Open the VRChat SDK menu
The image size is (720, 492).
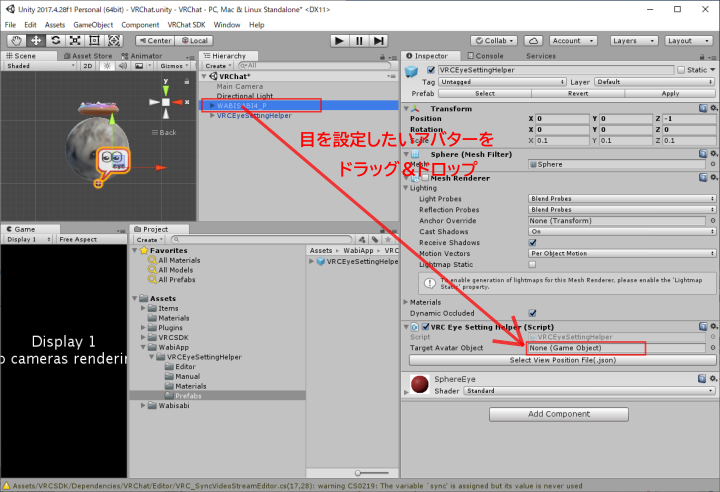[186, 25]
